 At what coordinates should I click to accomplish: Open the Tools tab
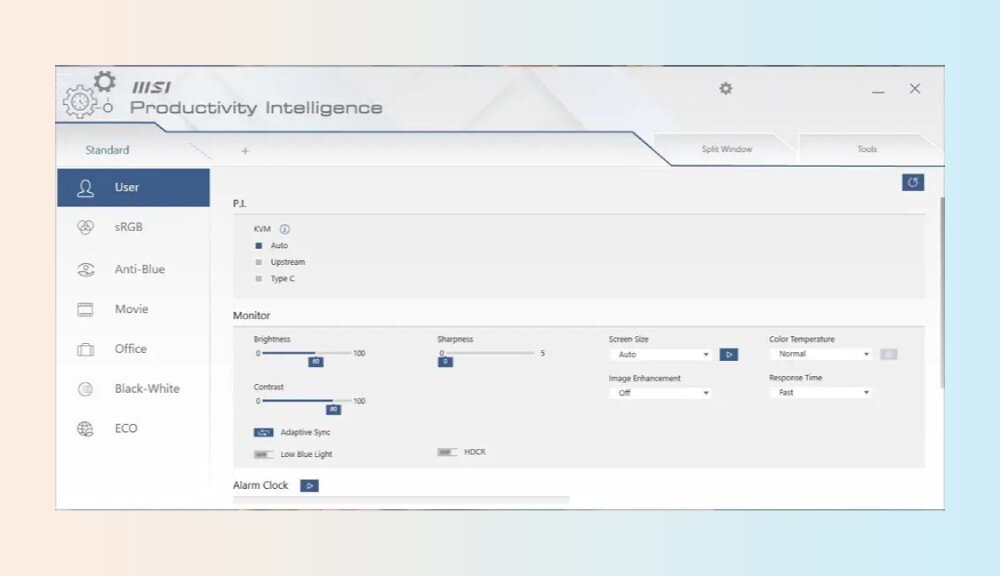point(867,150)
